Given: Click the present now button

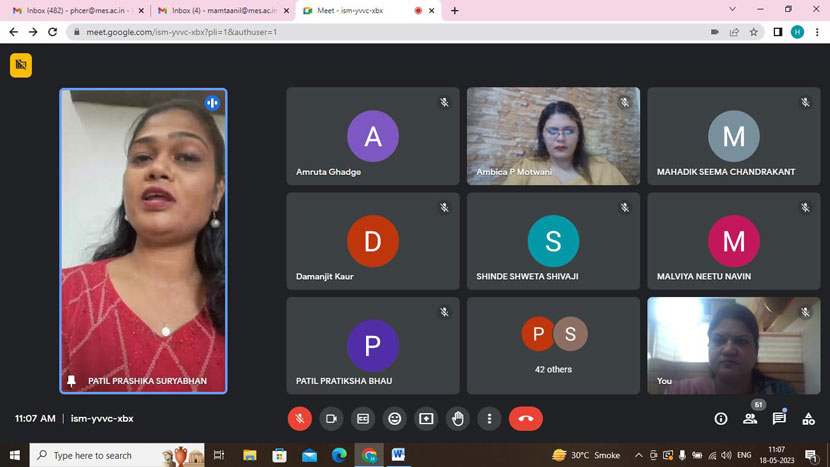Looking at the screenshot, I should click(x=426, y=419).
